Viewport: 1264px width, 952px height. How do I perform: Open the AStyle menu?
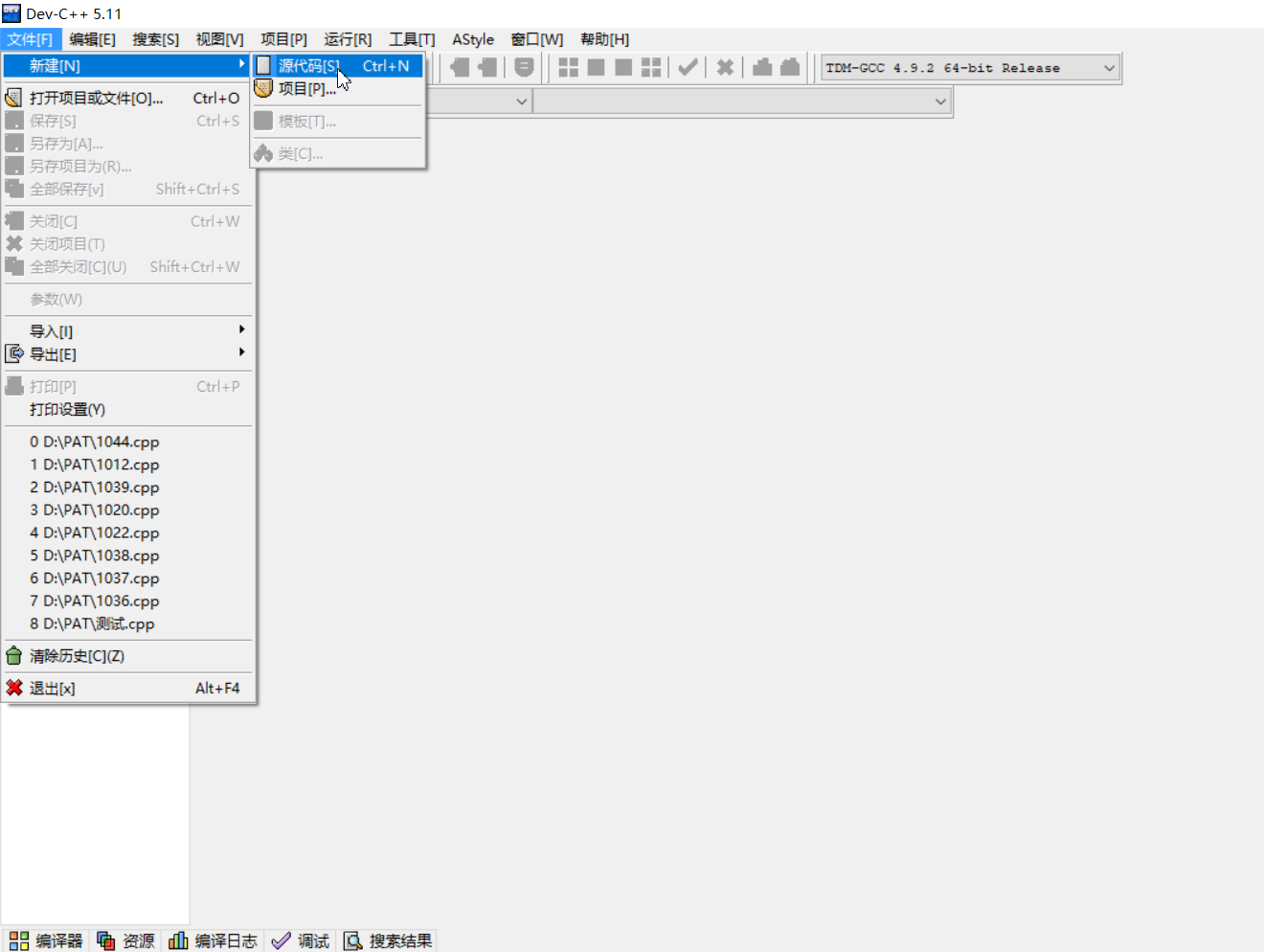pos(473,39)
